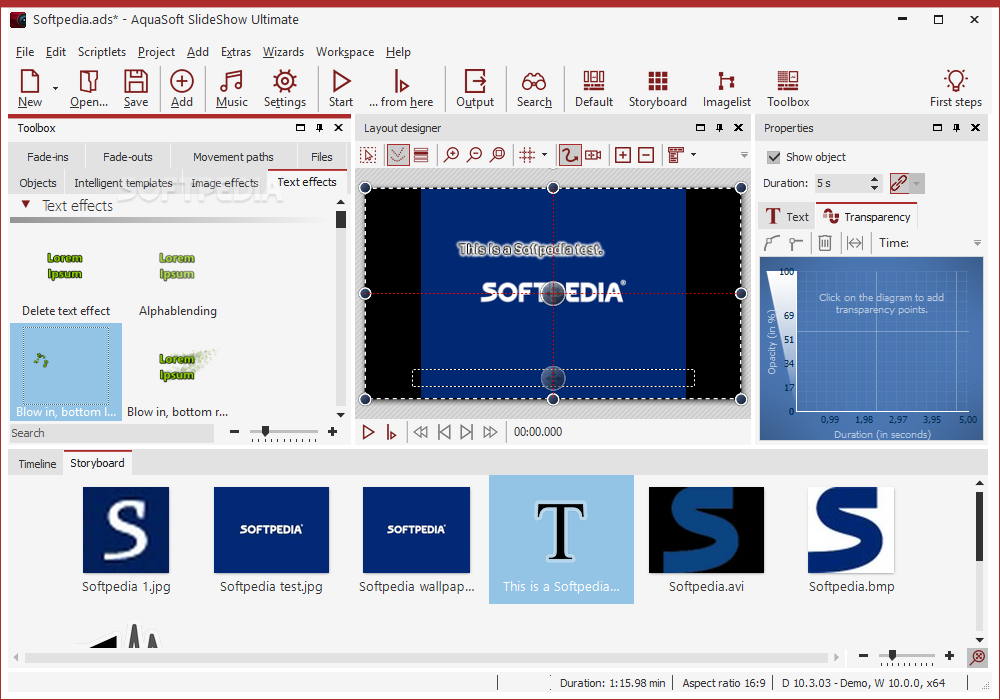Play preview in the Layout designer
The image size is (1000, 700).
[x=368, y=432]
